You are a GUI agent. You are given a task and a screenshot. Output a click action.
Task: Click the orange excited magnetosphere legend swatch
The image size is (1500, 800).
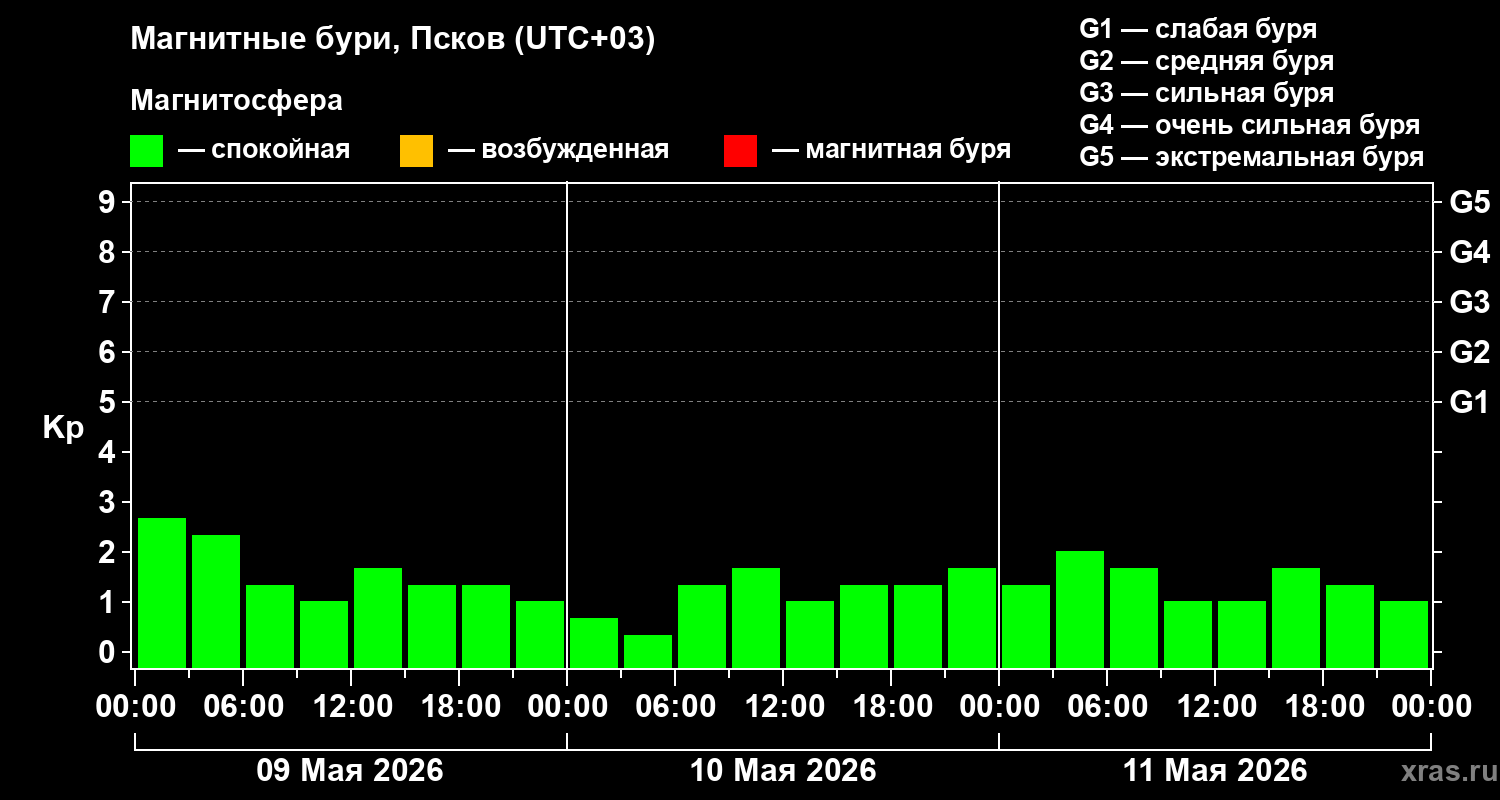[x=416, y=151]
